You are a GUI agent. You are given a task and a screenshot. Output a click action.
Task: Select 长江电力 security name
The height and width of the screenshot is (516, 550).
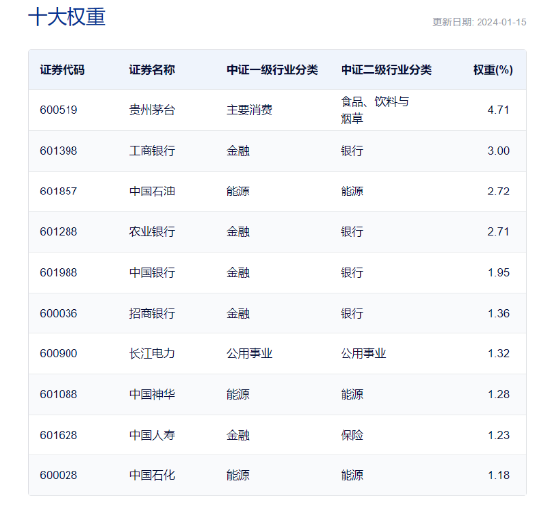[152, 353]
